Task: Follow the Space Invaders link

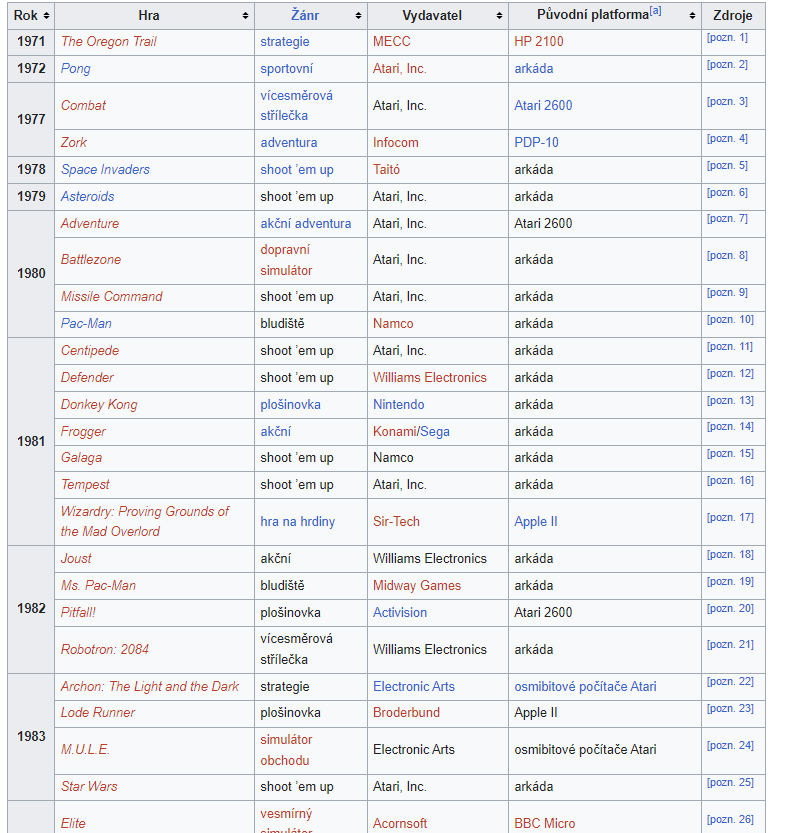Action: click(105, 169)
